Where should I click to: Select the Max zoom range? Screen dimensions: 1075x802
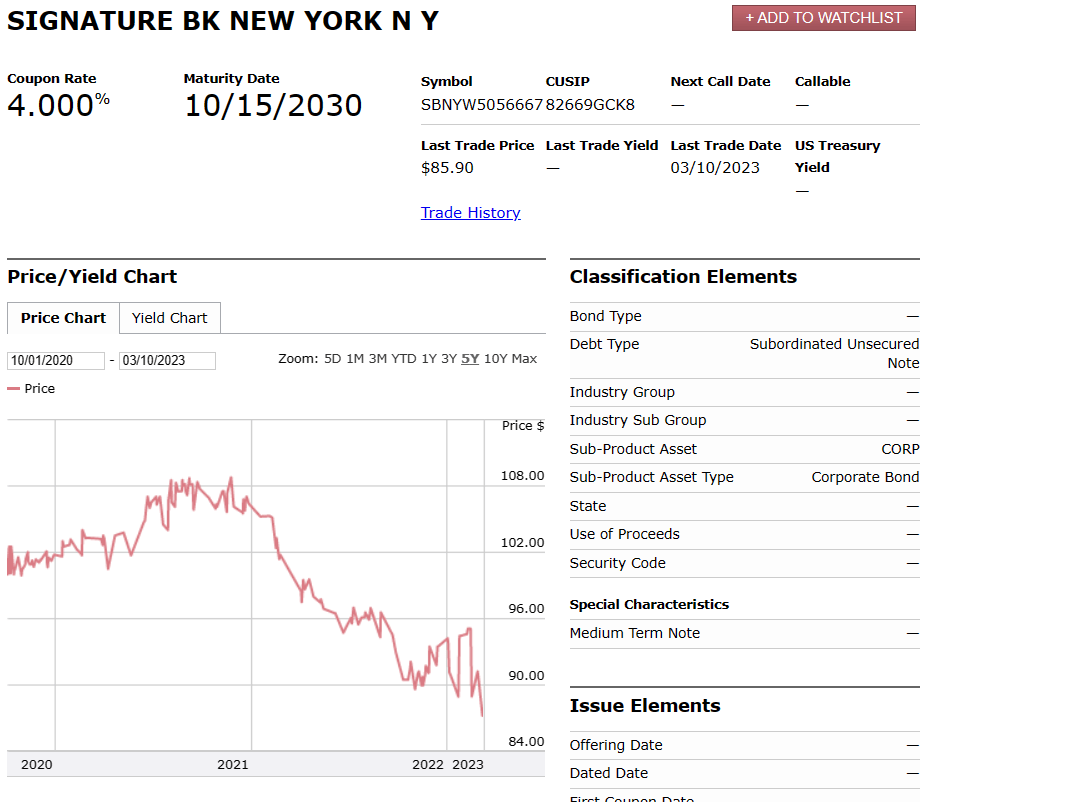click(526, 358)
